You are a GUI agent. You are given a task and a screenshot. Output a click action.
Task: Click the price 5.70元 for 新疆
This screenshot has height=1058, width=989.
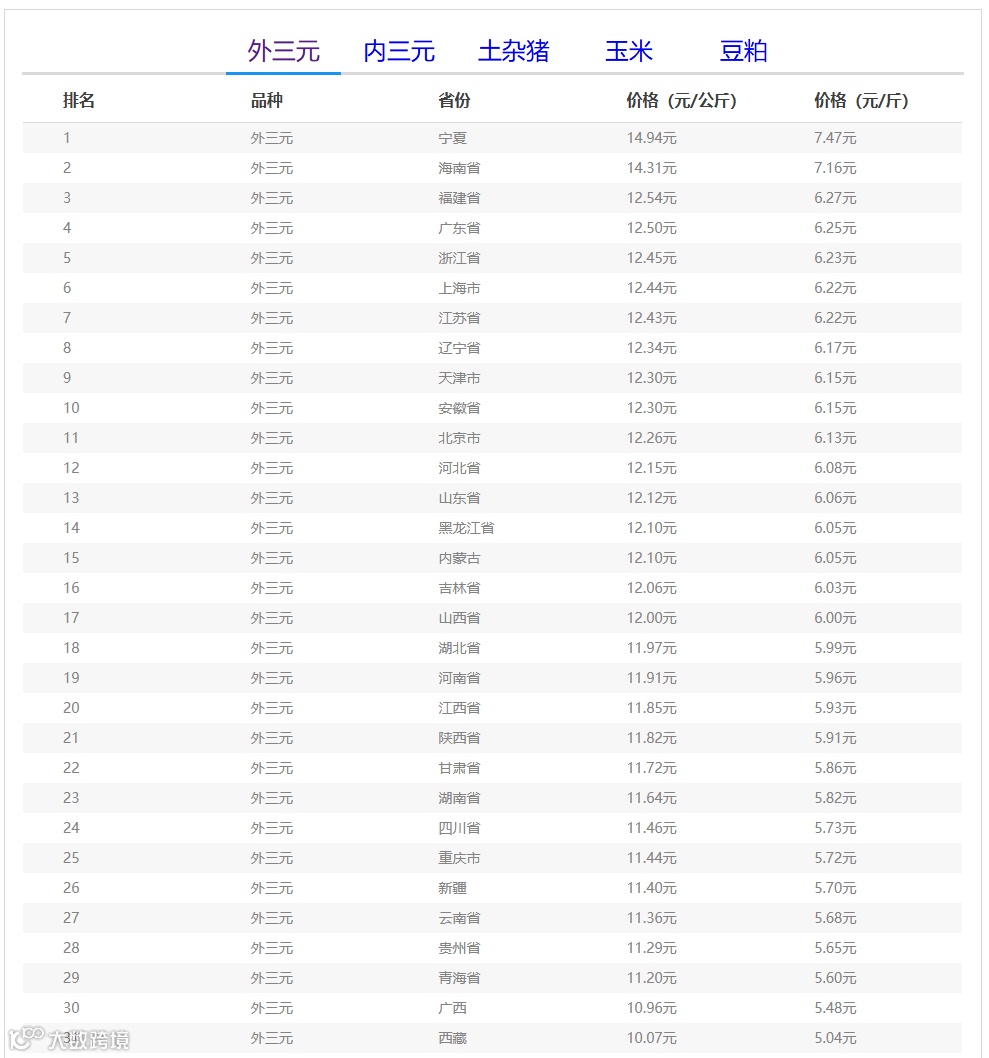click(835, 889)
